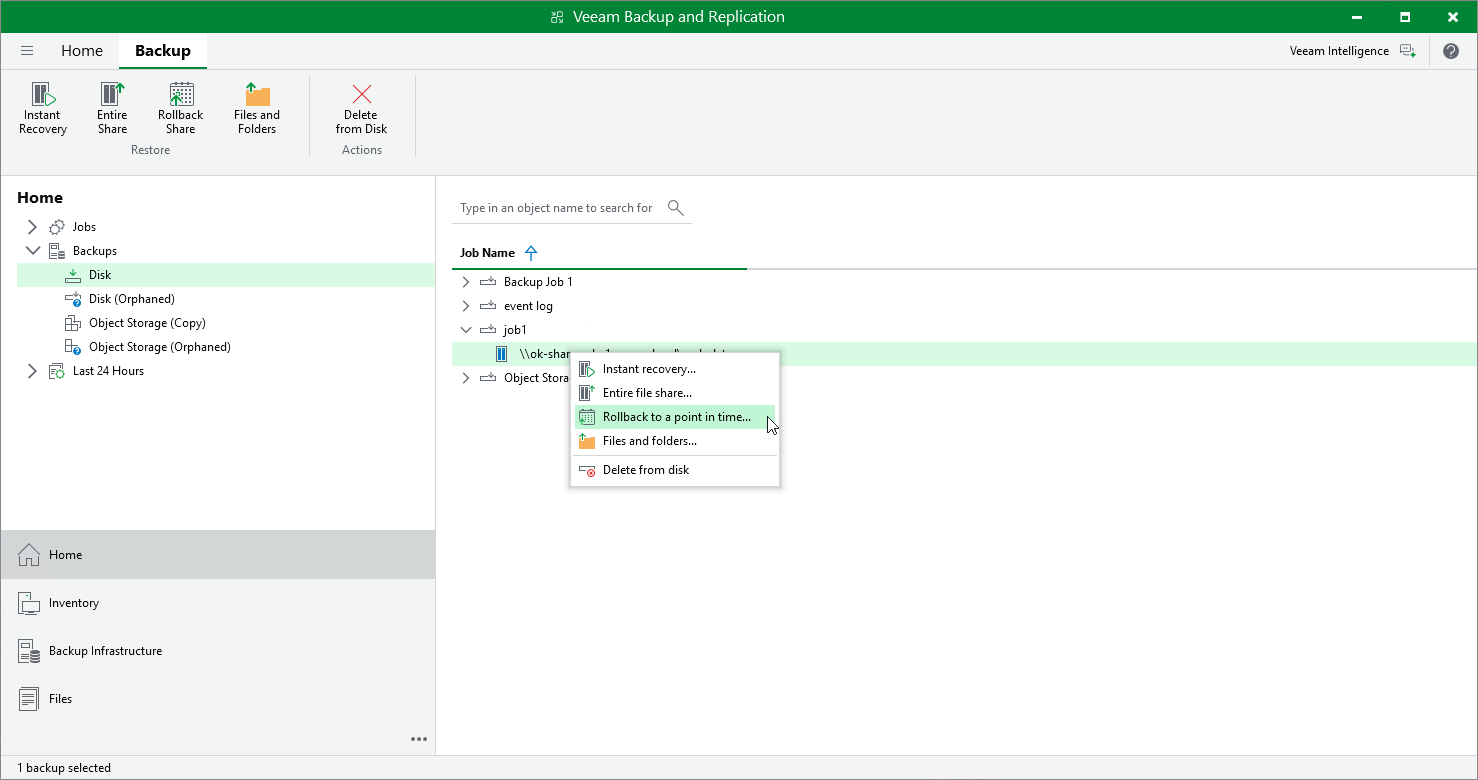Expand the Backup Job 1 row

click(465, 282)
